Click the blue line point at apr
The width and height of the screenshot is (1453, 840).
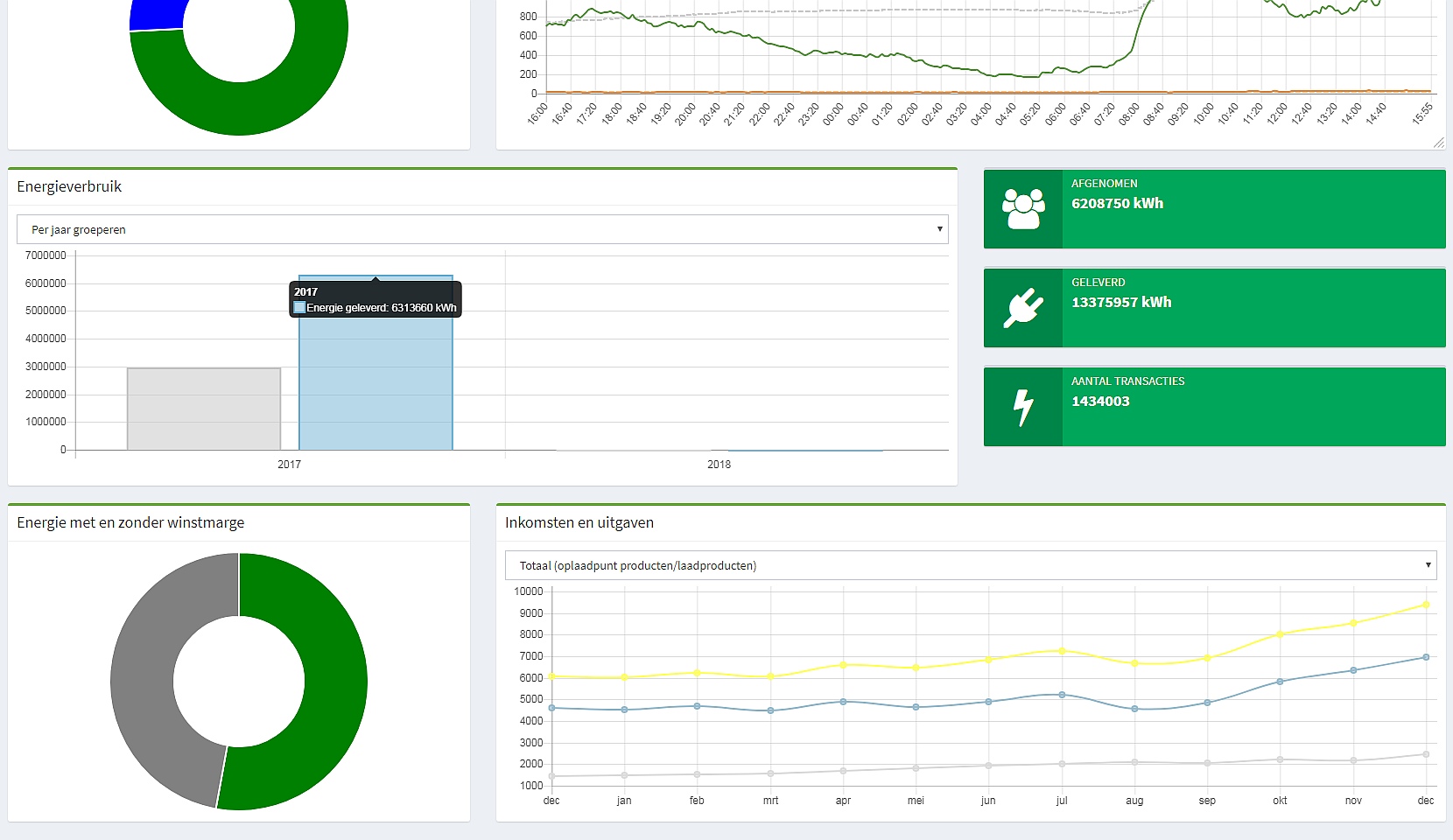(843, 702)
